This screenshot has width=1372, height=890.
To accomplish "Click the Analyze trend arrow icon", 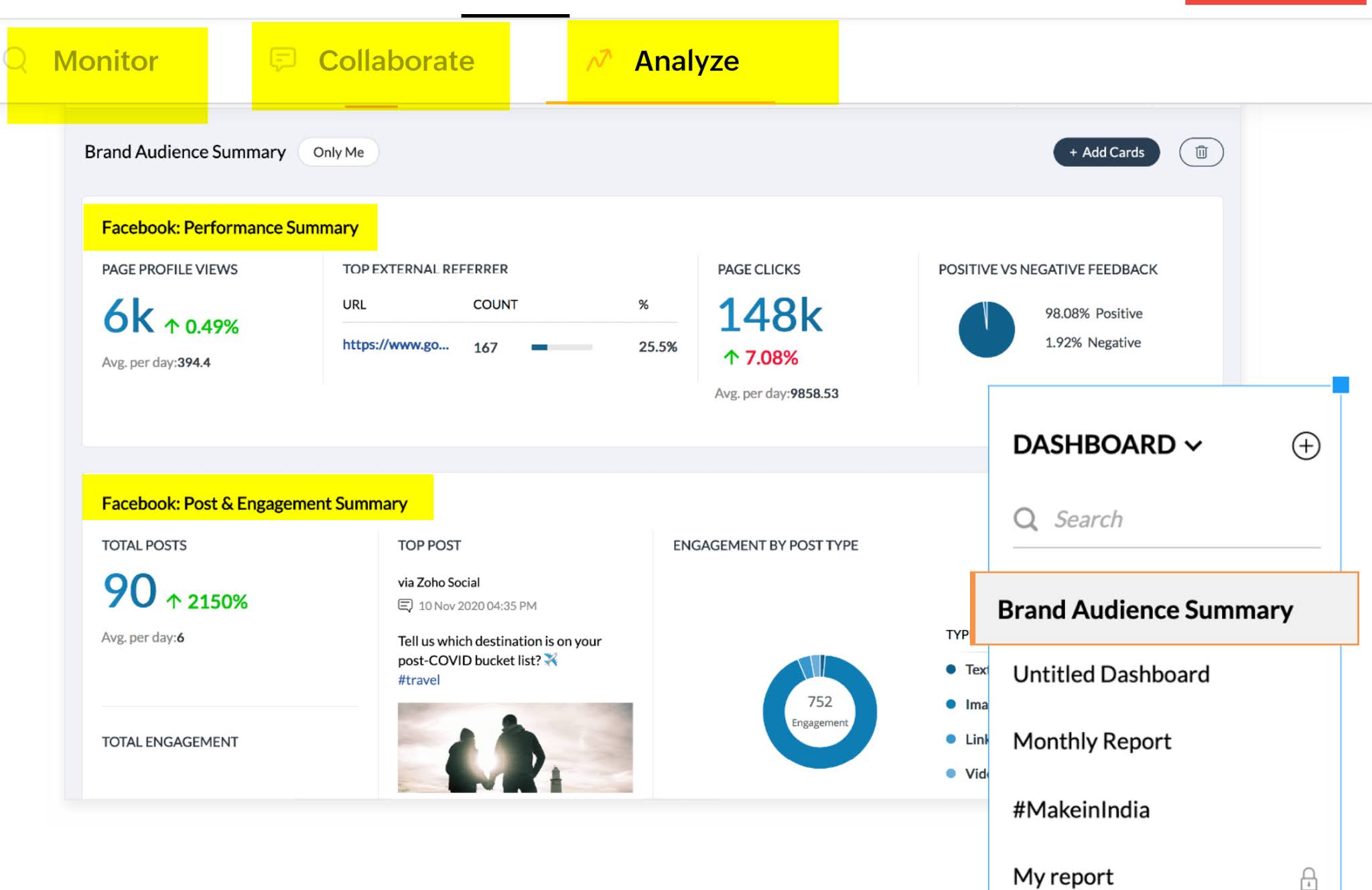I will 599,60.
